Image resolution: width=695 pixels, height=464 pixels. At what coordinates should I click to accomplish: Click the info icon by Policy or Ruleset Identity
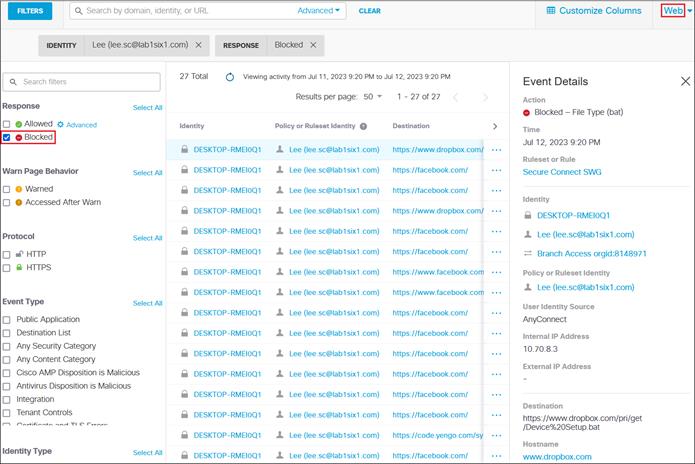coord(363,126)
